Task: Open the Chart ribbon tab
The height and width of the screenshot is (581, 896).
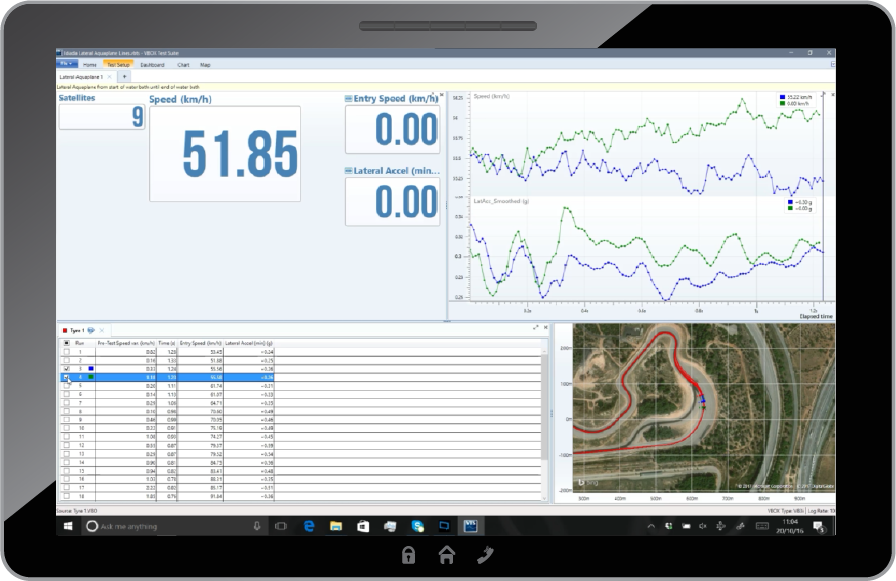Action: coord(183,64)
